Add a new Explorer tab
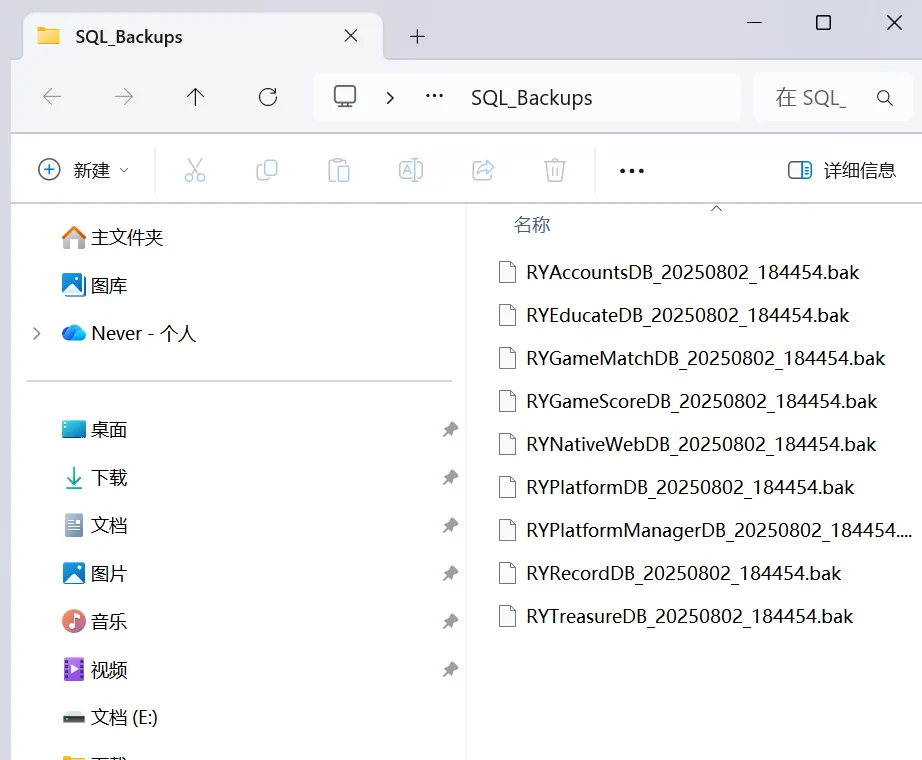The height and width of the screenshot is (760, 922). point(417,36)
